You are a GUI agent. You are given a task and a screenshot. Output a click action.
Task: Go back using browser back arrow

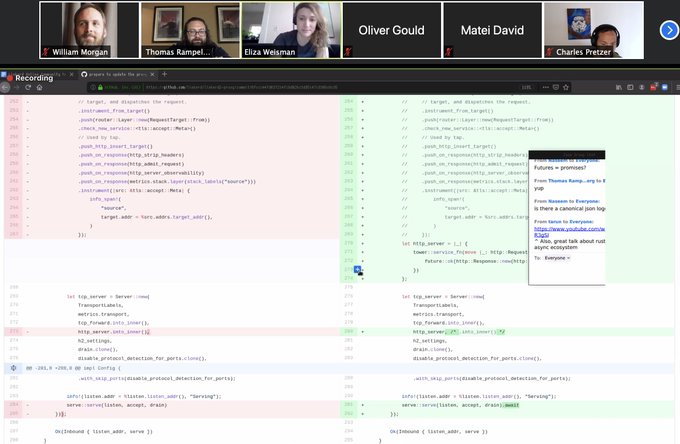[x=5, y=88]
